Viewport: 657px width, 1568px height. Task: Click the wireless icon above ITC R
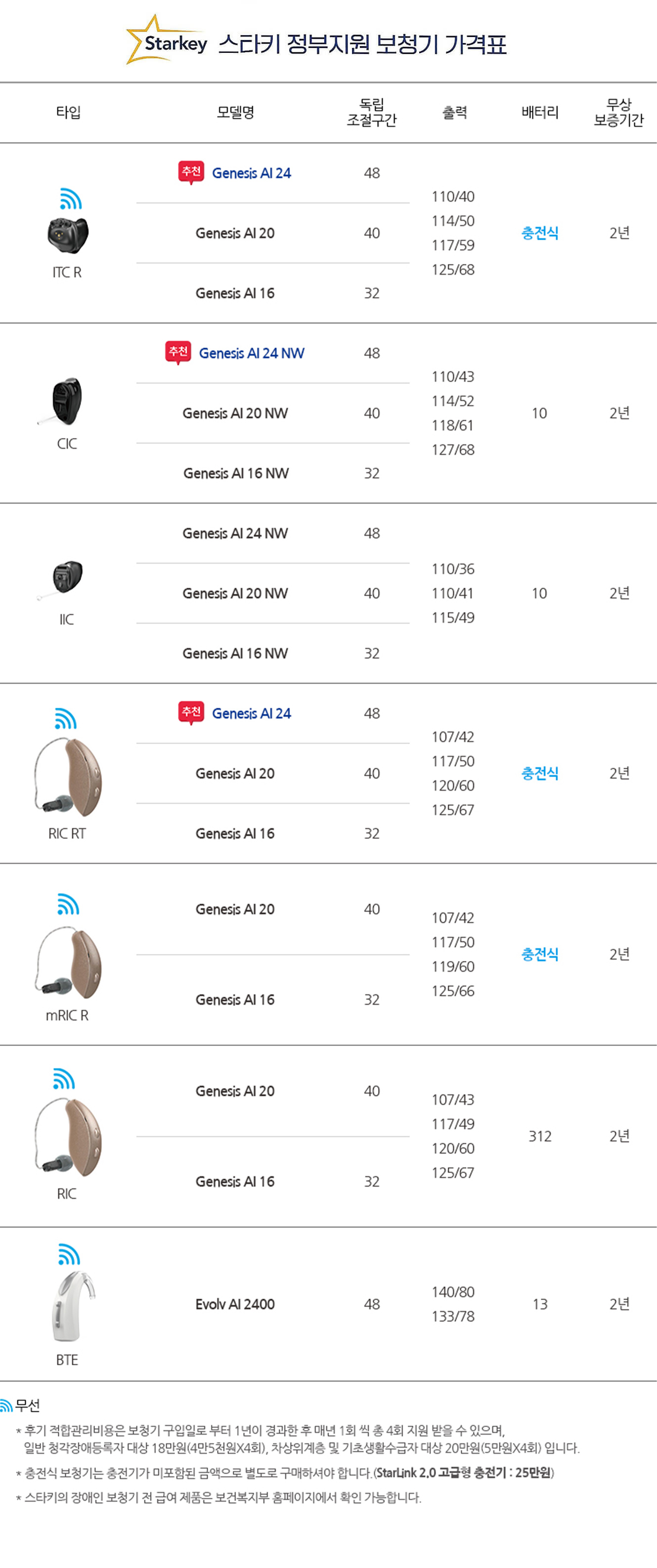71,199
